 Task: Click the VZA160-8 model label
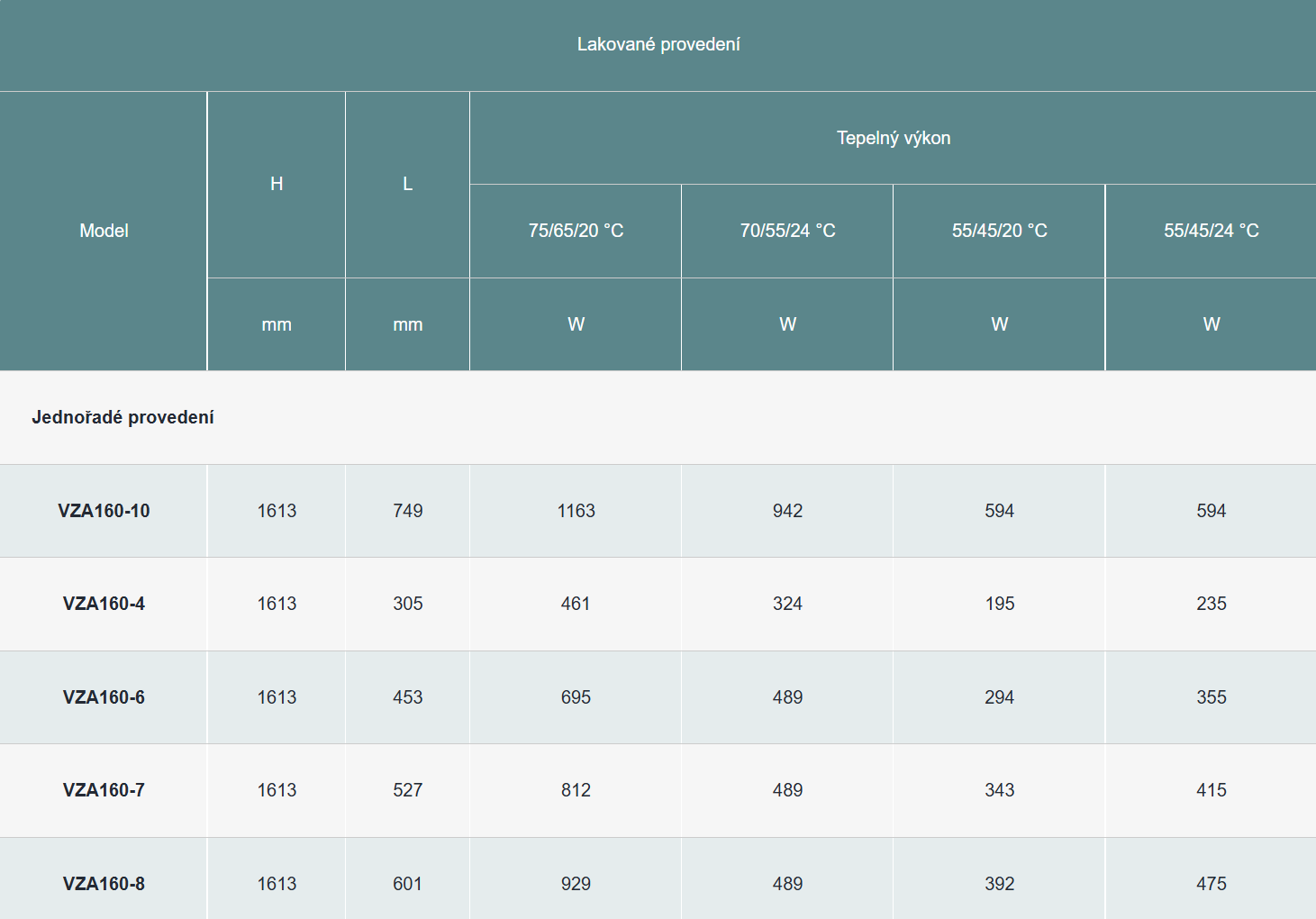pos(104,884)
